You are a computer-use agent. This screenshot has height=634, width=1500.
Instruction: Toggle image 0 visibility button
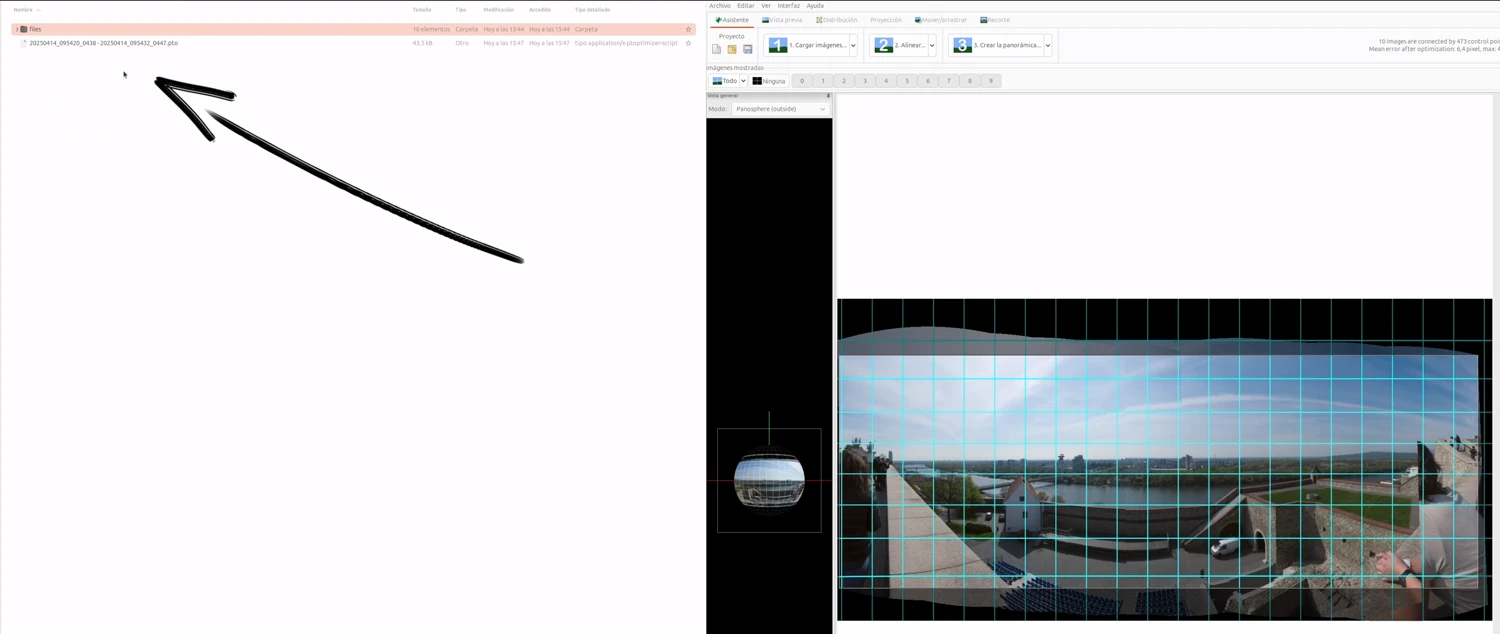tap(802, 81)
